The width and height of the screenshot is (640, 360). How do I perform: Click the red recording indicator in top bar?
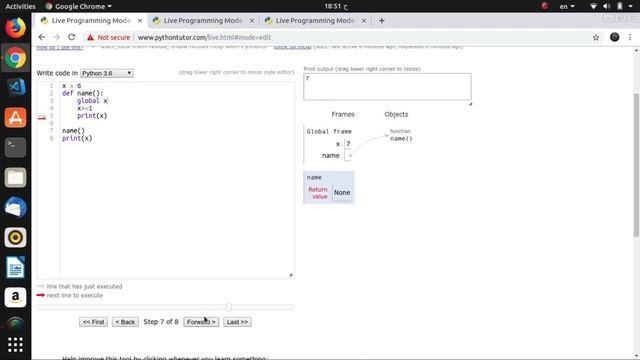pos(544,6)
